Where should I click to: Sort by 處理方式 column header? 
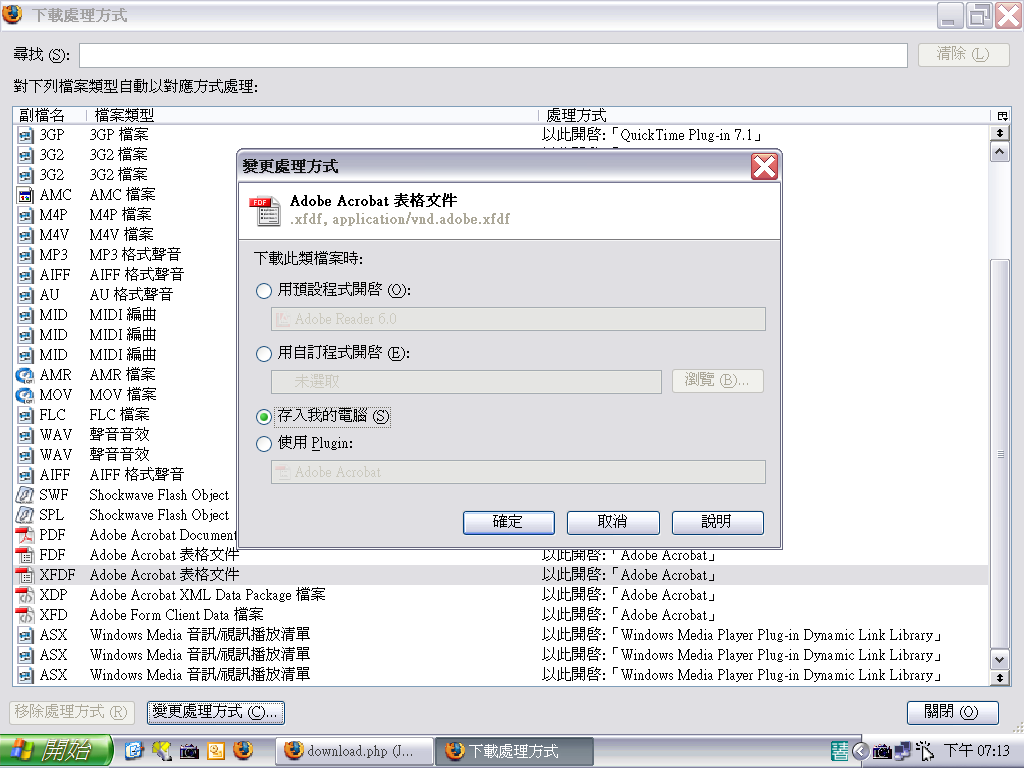[x=764, y=116]
